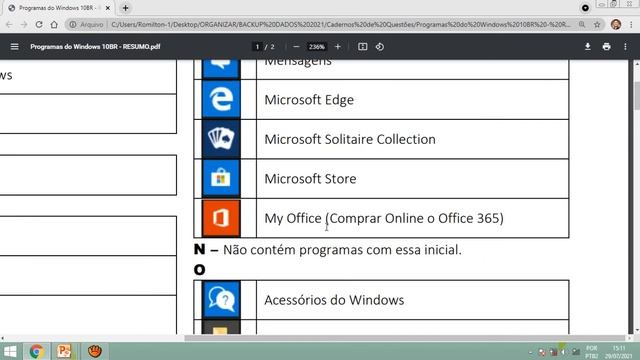Go to the browser home page
Viewport: 640px width, 360px height.
pos(54,24)
